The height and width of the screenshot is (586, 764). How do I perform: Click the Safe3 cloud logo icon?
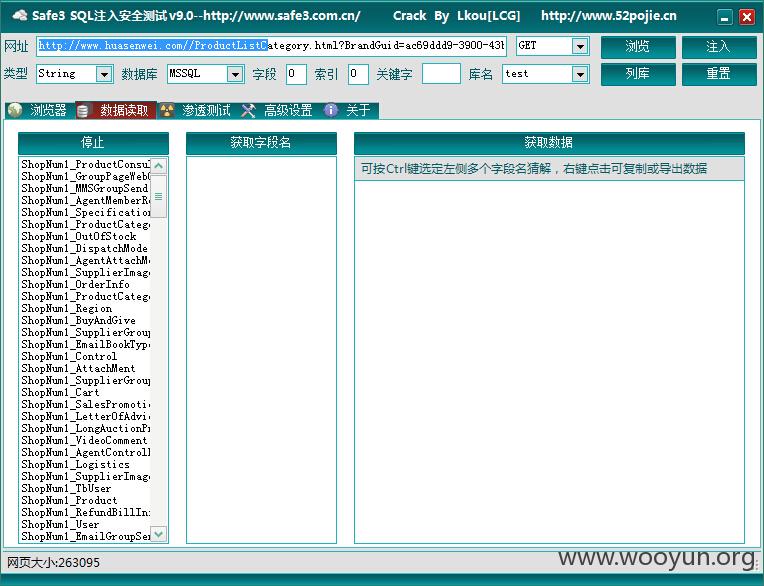(x=19, y=16)
